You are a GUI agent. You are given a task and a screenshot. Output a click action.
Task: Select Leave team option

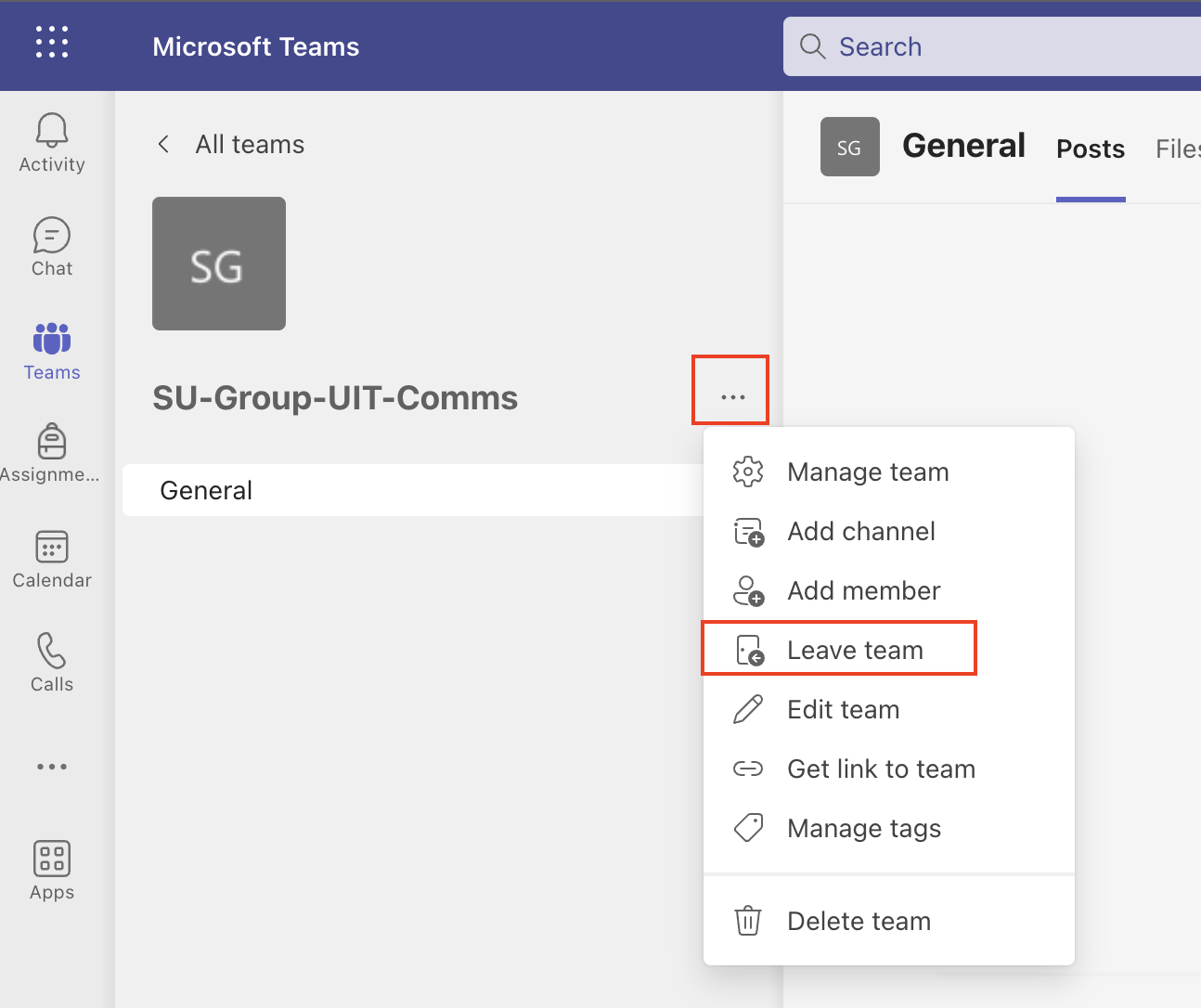[x=854, y=650]
